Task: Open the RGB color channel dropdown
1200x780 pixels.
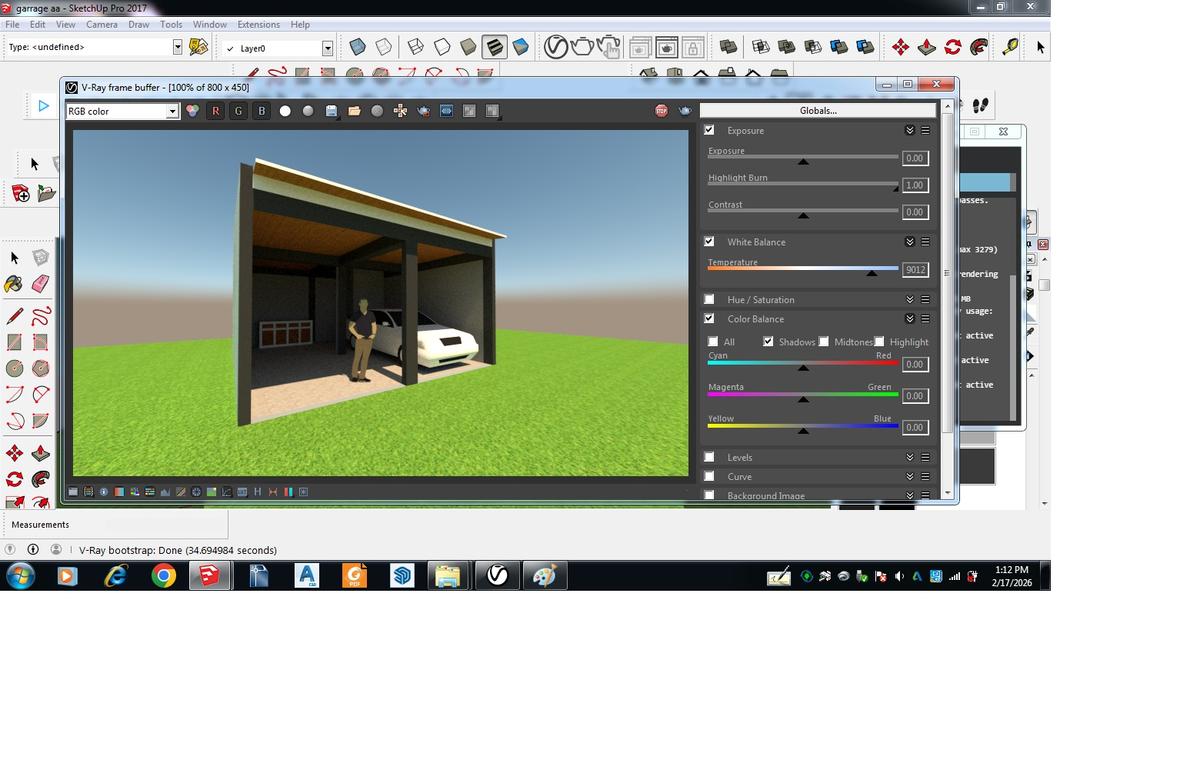Action: pos(172,111)
